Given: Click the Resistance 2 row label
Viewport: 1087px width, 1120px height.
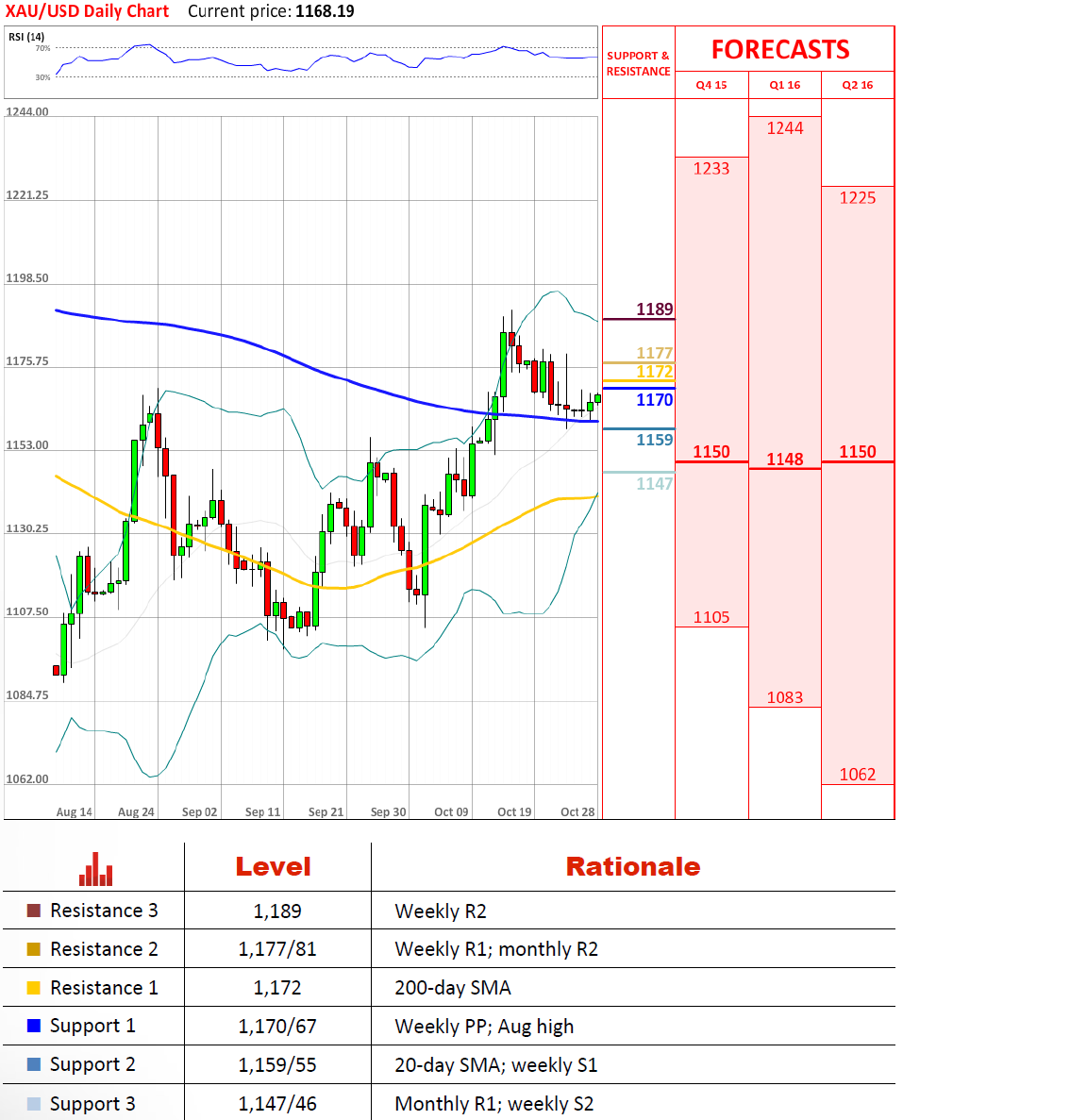Looking at the screenshot, I should (105, 949).
